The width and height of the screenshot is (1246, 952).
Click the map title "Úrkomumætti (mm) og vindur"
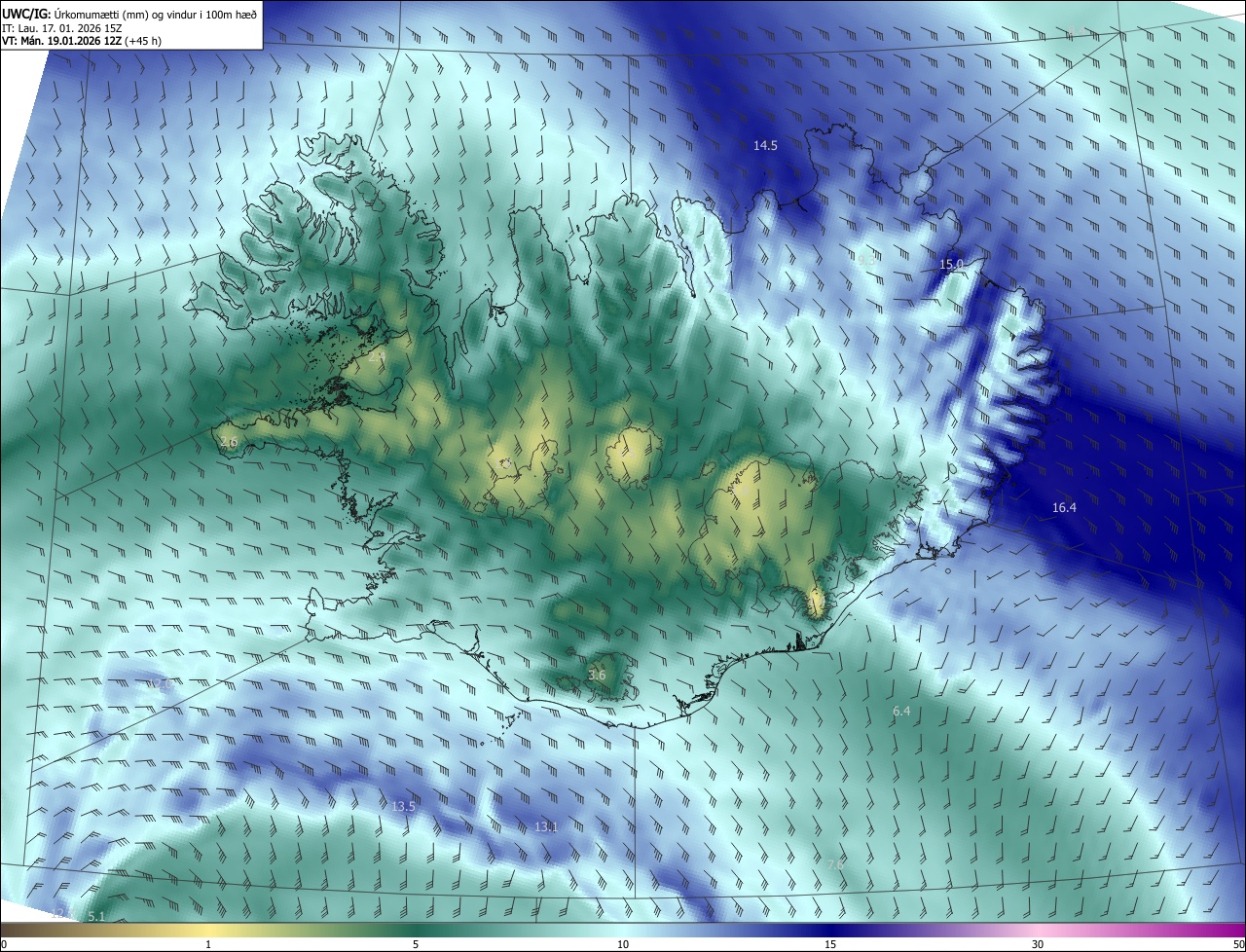click(x=125, y=13)
